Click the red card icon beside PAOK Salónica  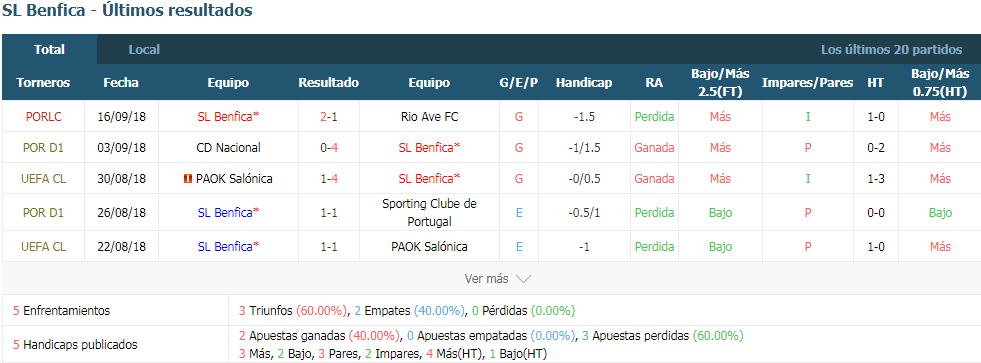pos(187,179)
